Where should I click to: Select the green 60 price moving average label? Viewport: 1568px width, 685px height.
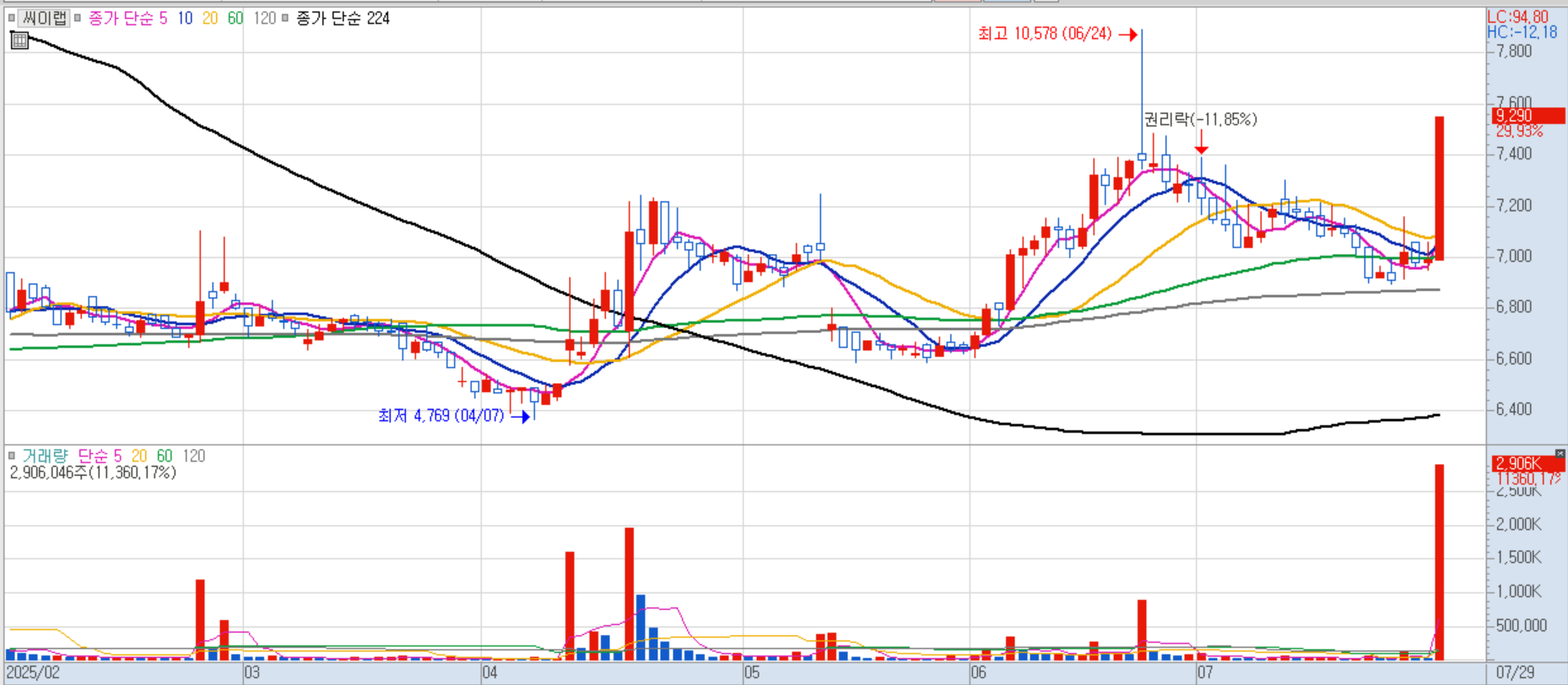tap(235, 18)
